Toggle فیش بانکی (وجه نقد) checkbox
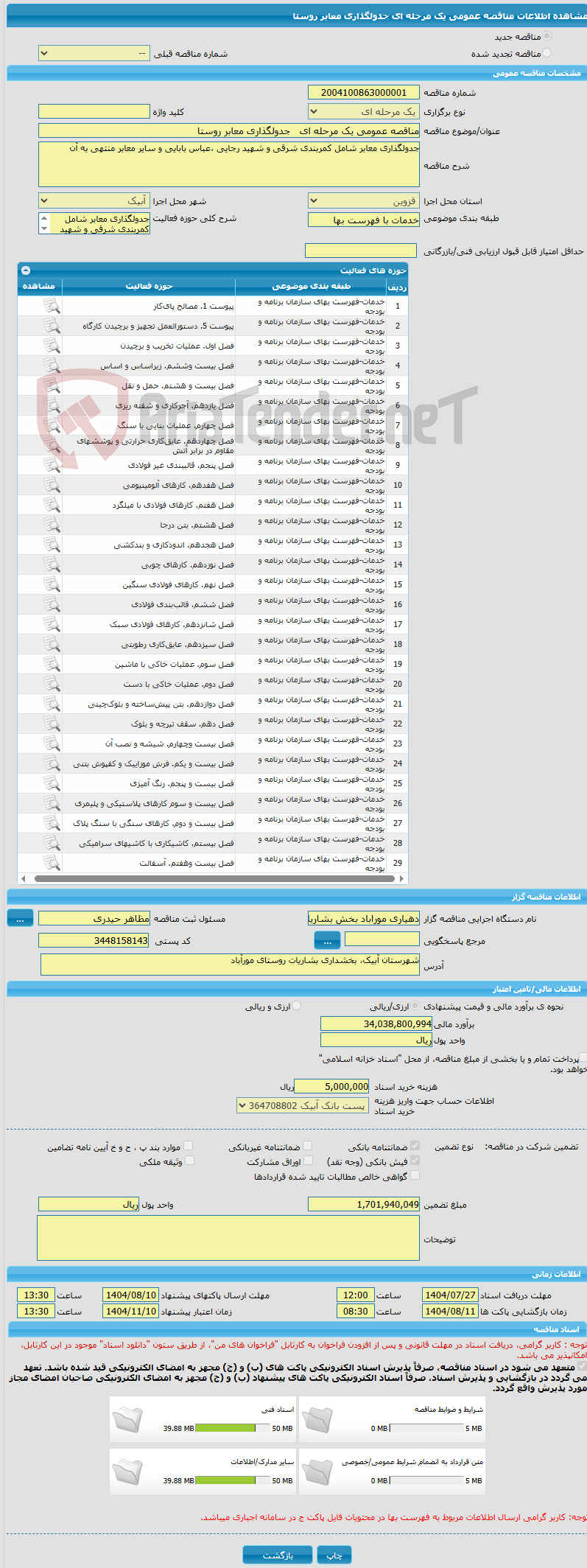587x1568 pixels. (415, 1161)
